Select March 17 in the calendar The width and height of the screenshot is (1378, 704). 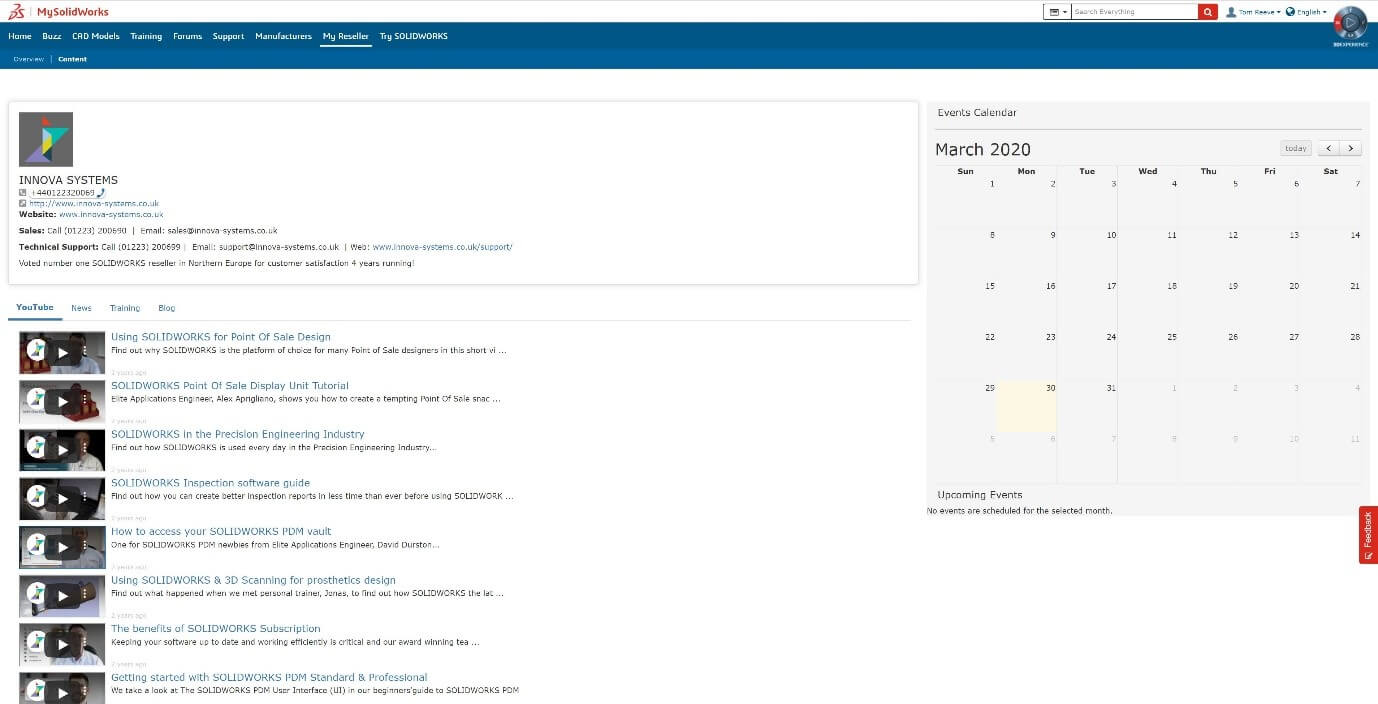click(1087, 303)
